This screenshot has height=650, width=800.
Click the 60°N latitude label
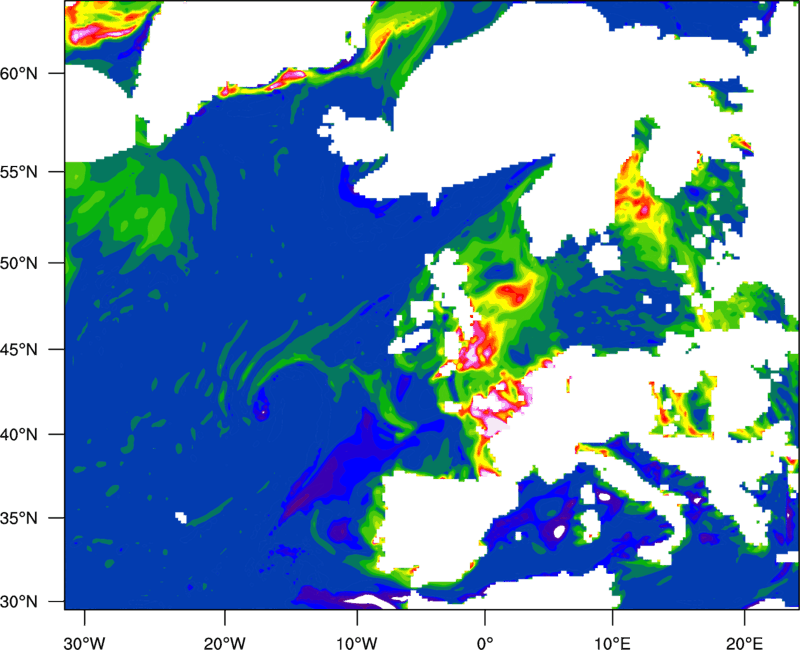coord(19,73)
